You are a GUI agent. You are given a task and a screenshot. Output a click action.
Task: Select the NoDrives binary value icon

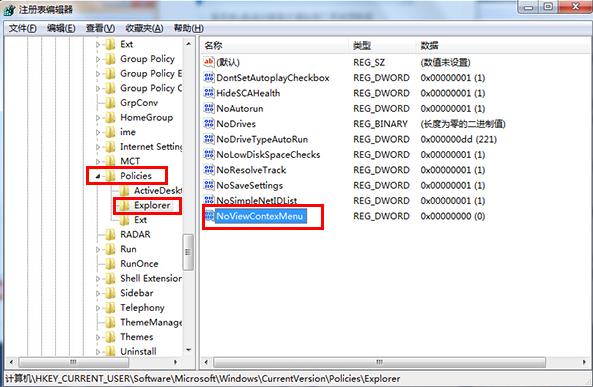coord(209,123)
